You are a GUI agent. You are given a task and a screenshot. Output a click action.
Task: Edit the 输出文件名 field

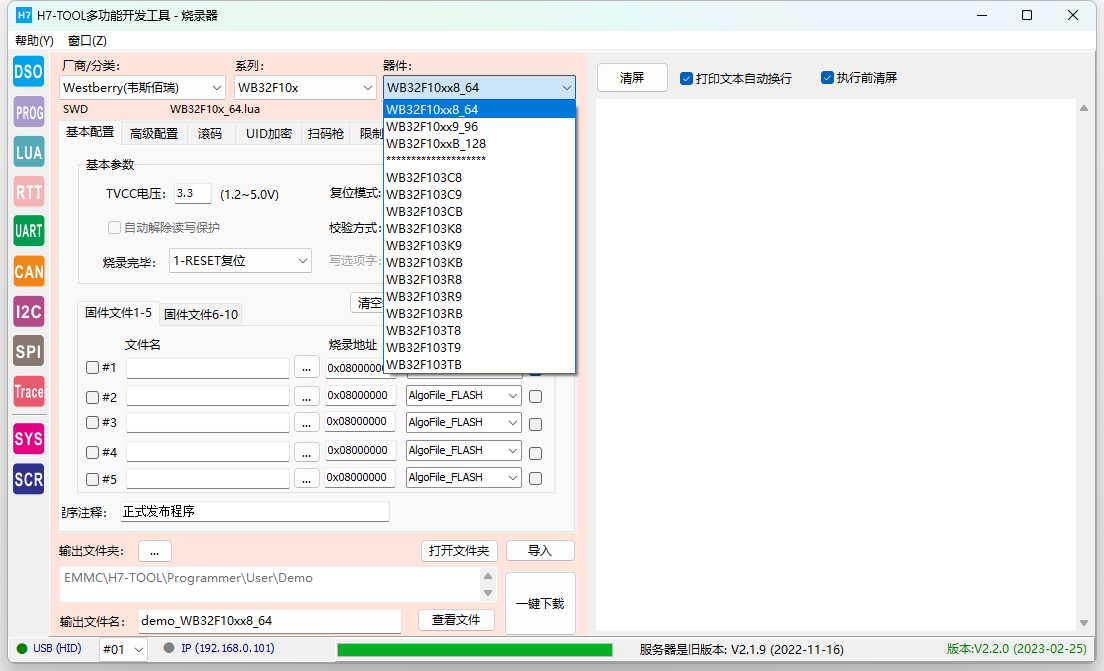(270, 621)
